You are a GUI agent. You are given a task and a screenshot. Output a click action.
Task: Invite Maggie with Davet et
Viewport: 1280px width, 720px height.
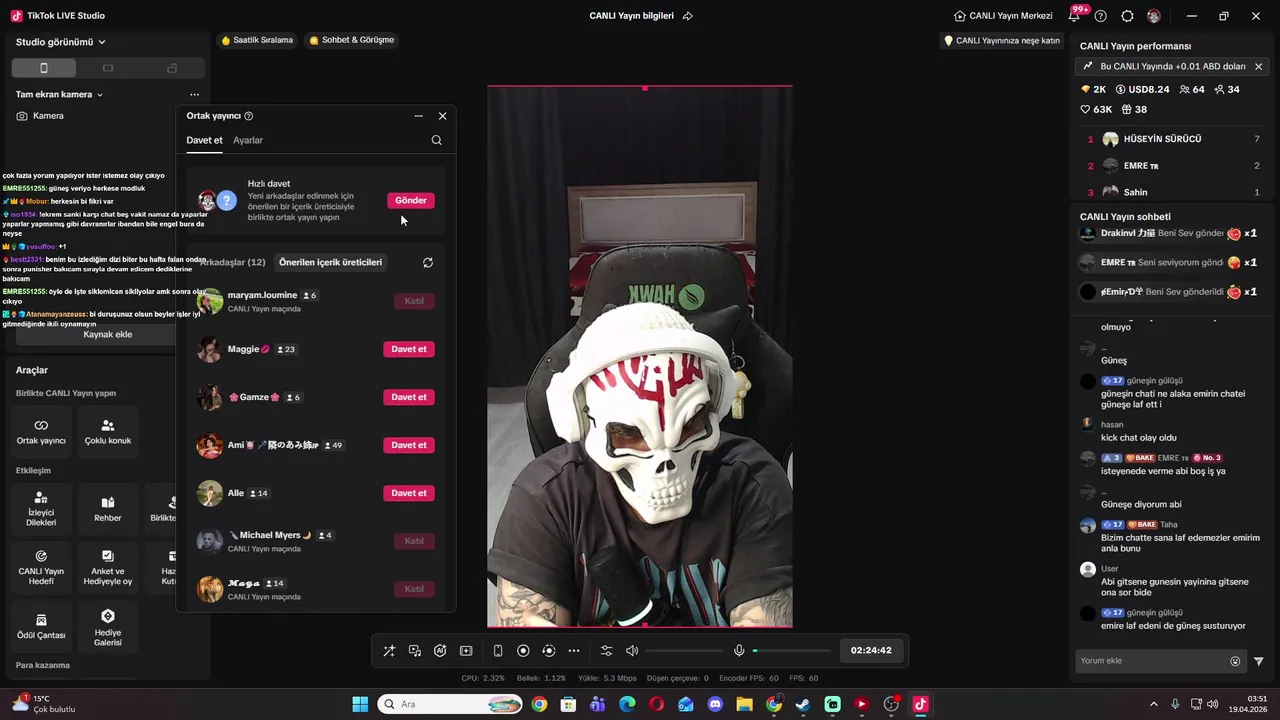(x=409, y=349)
